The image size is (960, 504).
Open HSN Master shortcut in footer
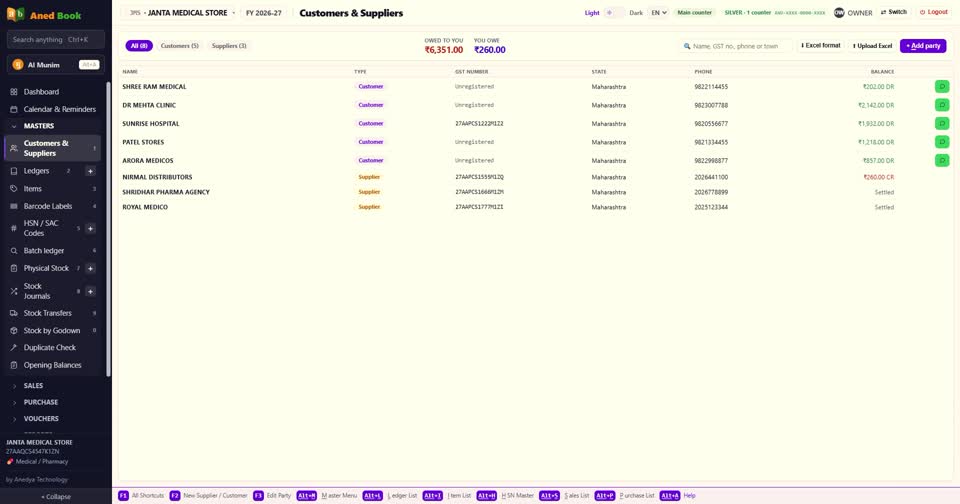(x=505, y=495)
